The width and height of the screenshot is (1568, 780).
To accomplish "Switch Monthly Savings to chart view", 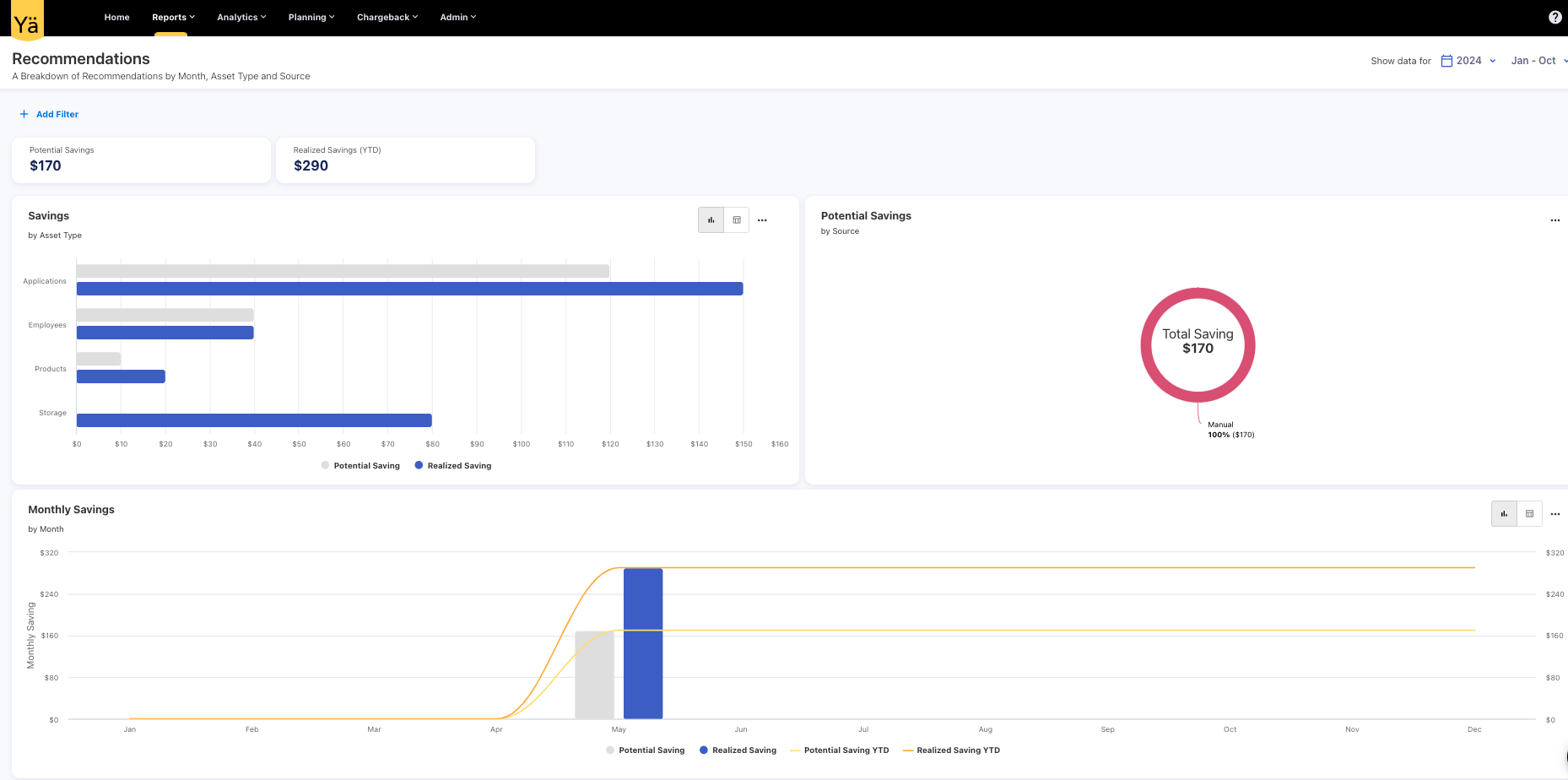I will (1504, 514).
